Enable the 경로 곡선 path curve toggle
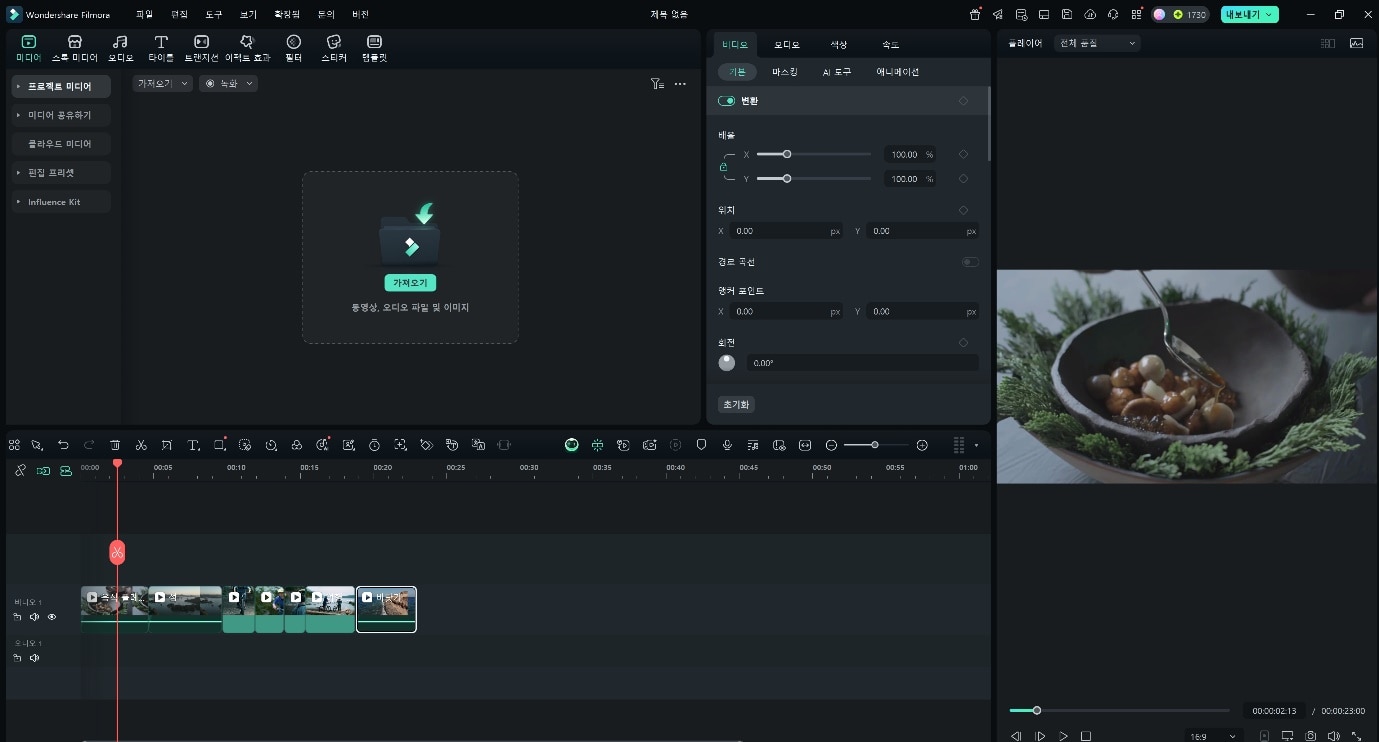Image resolution: width=1379 pixels, height=742 pixels. (969, 262)
